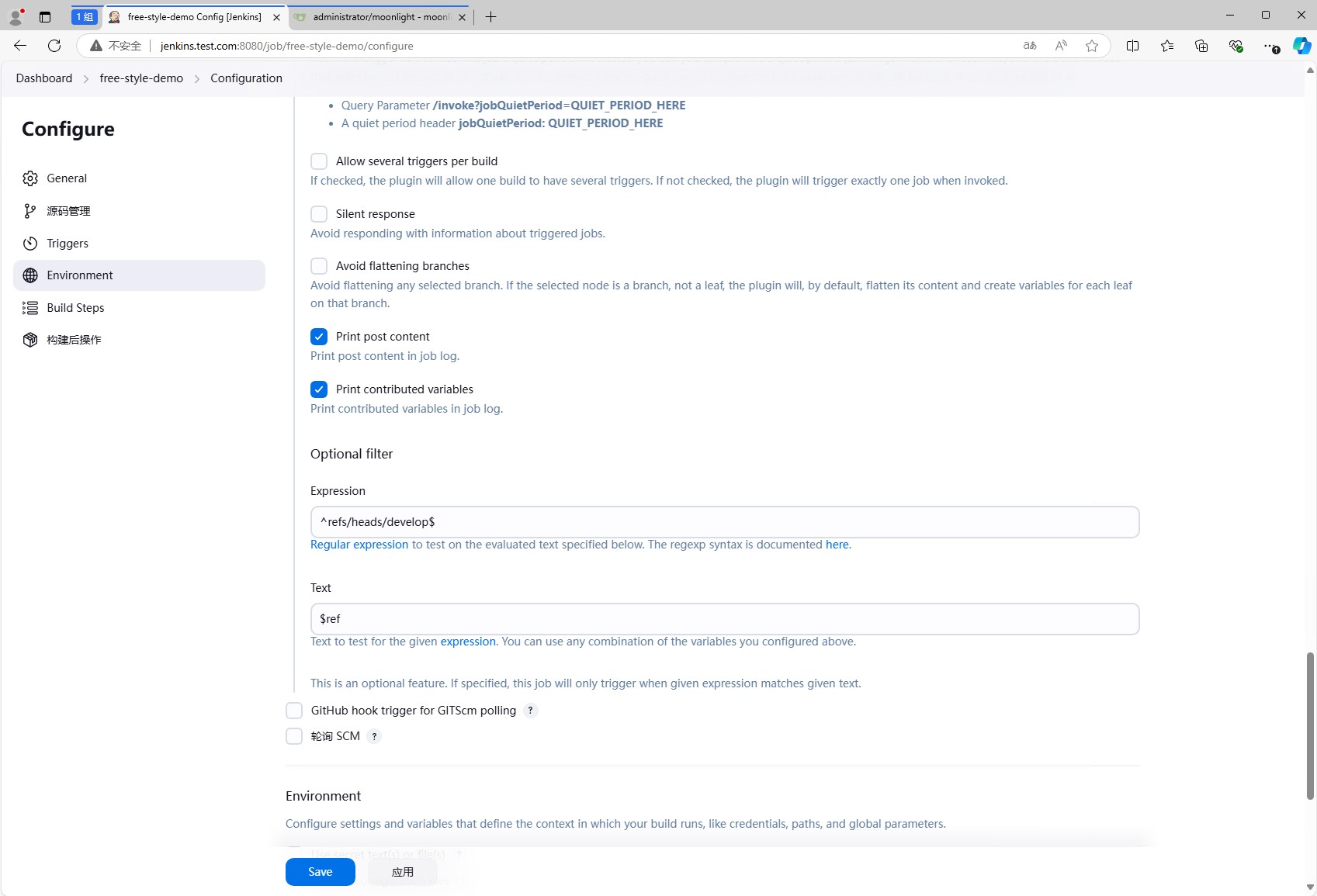Click the scrollbar down arrow
Screen dimensions: 1317x896
pyautogui.click(x=1310, y=887)
